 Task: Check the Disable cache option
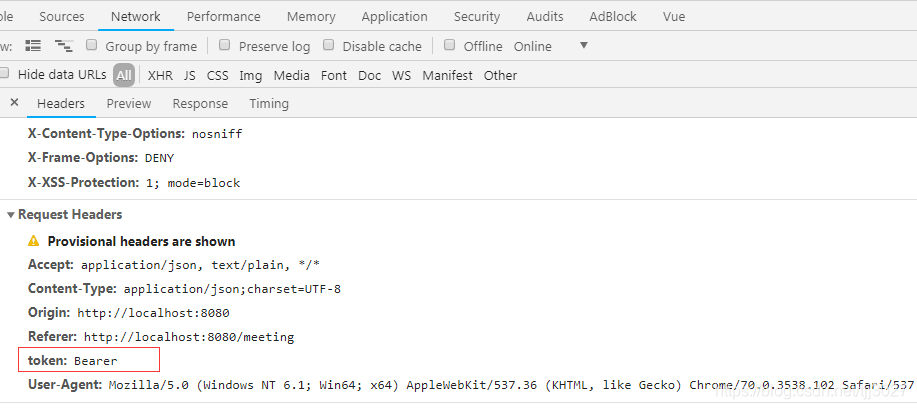328,45
